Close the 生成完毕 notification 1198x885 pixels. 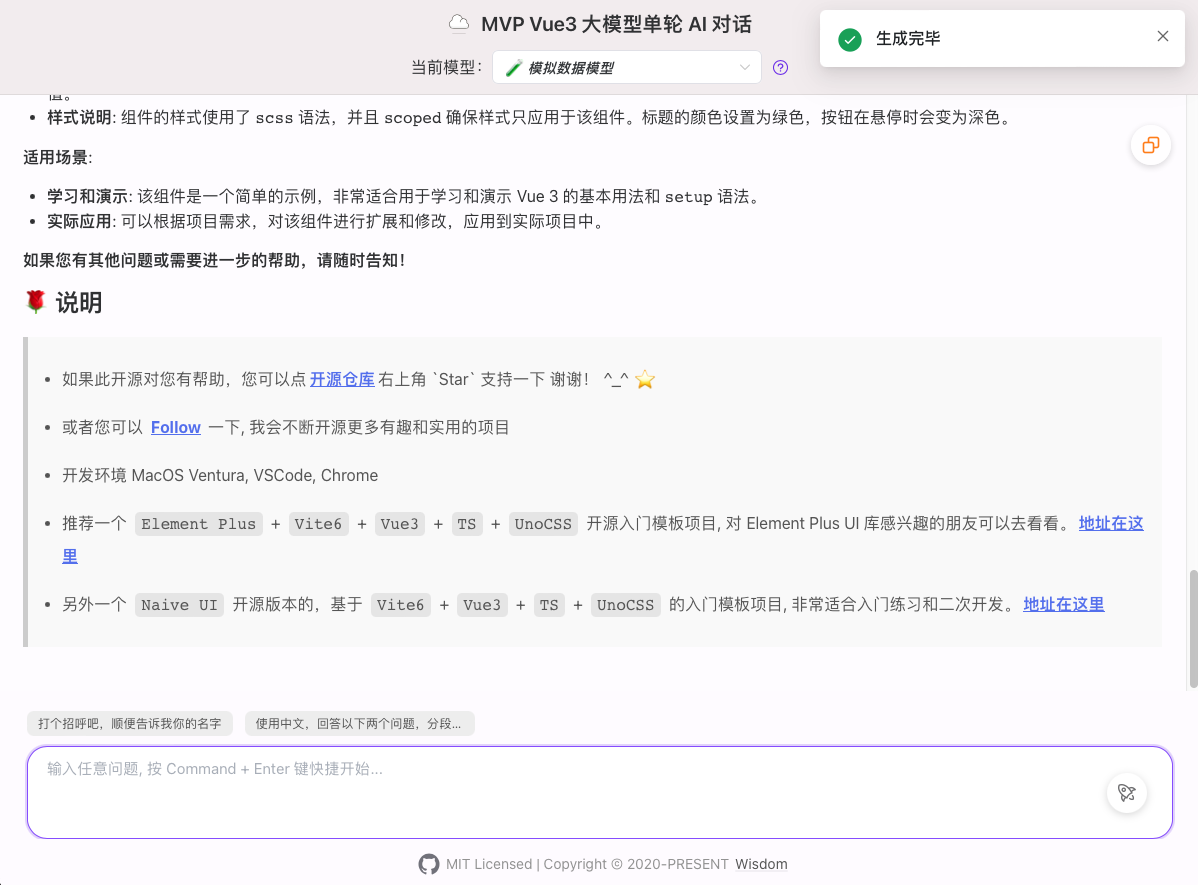(1162, 37)
